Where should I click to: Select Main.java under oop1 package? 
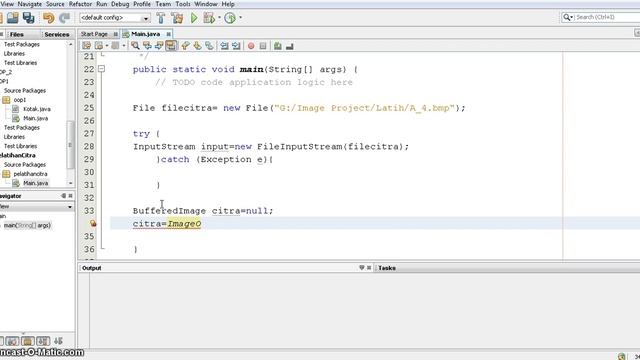[36, 118]
